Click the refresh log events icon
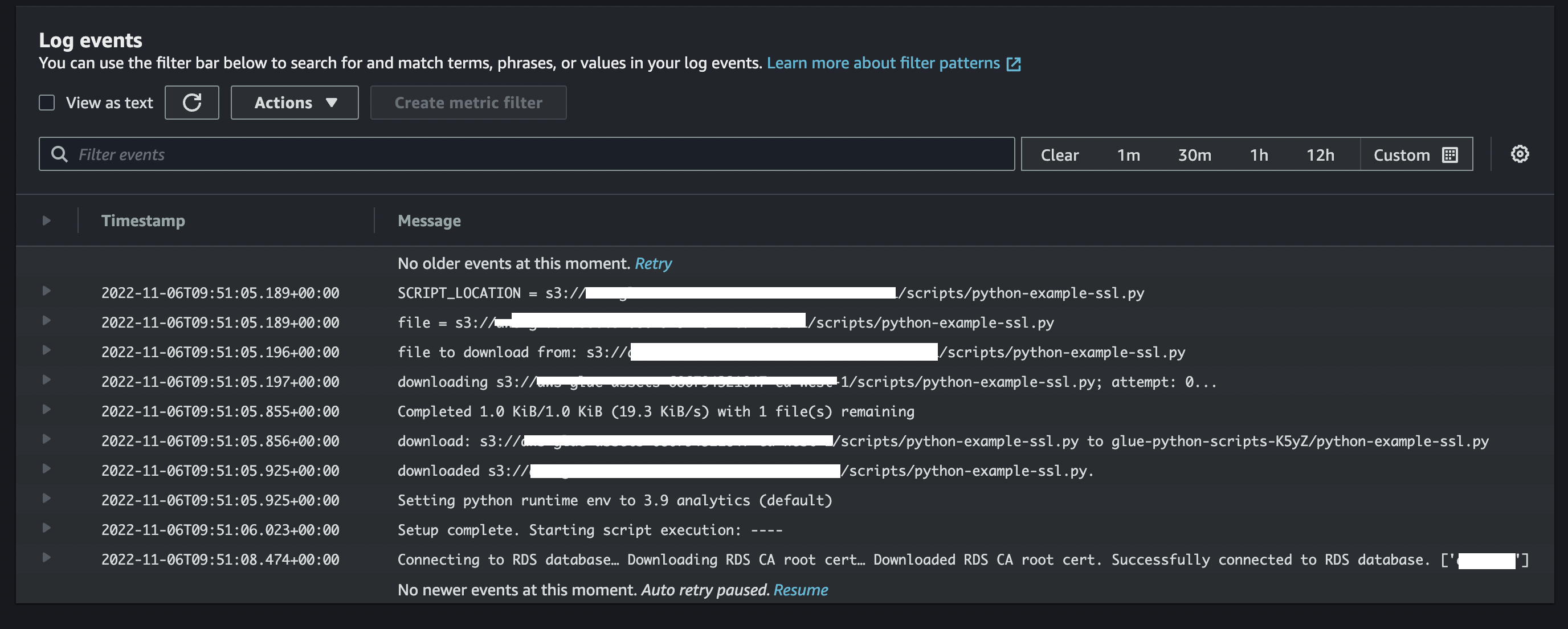 [192, 103]
